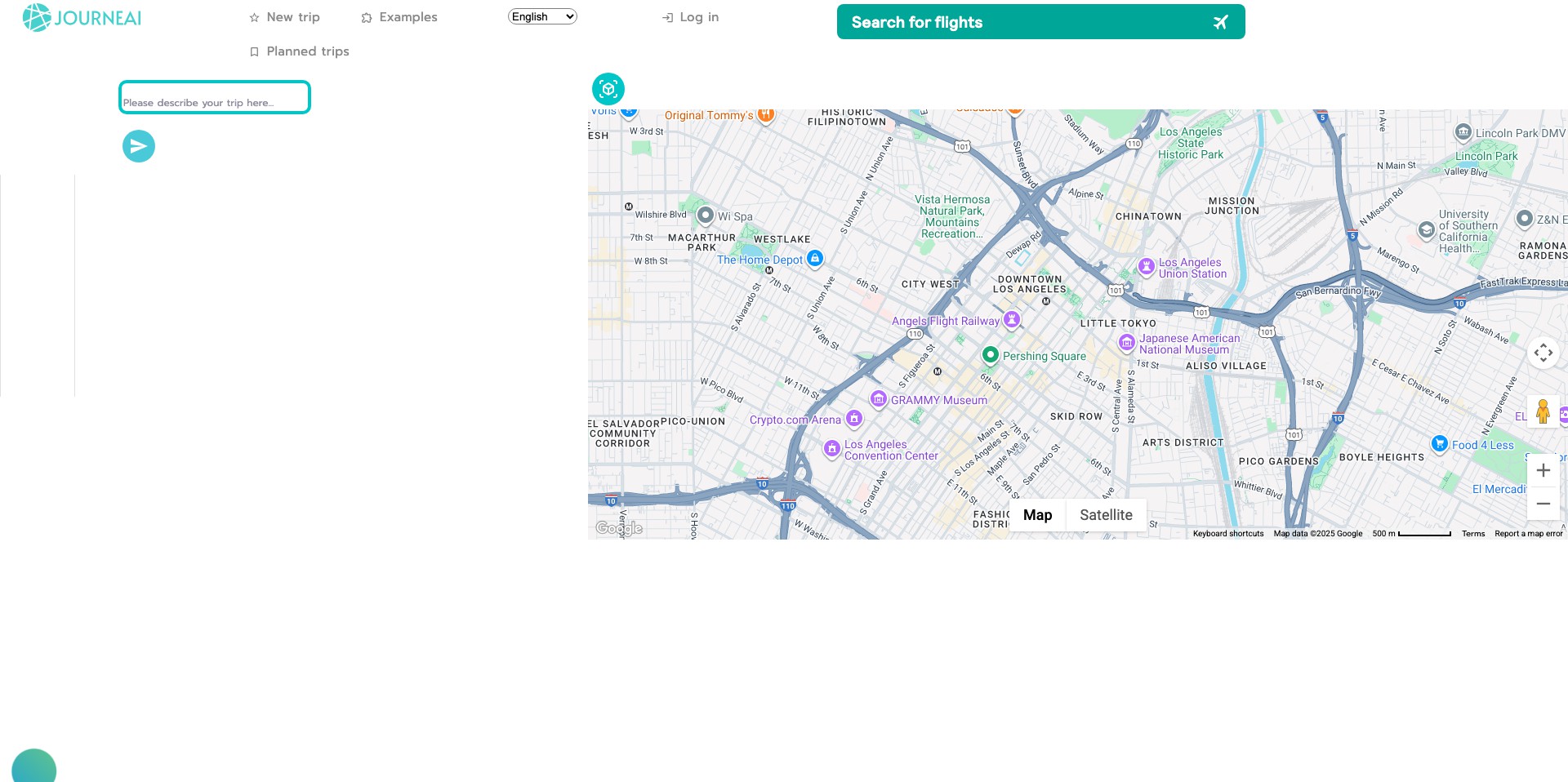Click Original Tommy's restaurant marker
Image resolution: width=1568 pixels, height=782 pixels.
tap(765, 114)
